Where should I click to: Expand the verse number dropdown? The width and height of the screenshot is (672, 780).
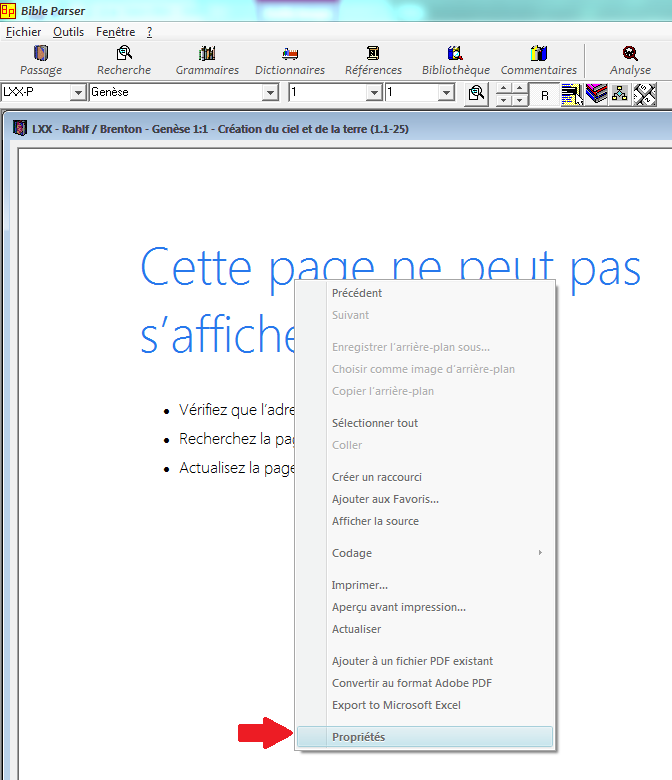point(447,93)
